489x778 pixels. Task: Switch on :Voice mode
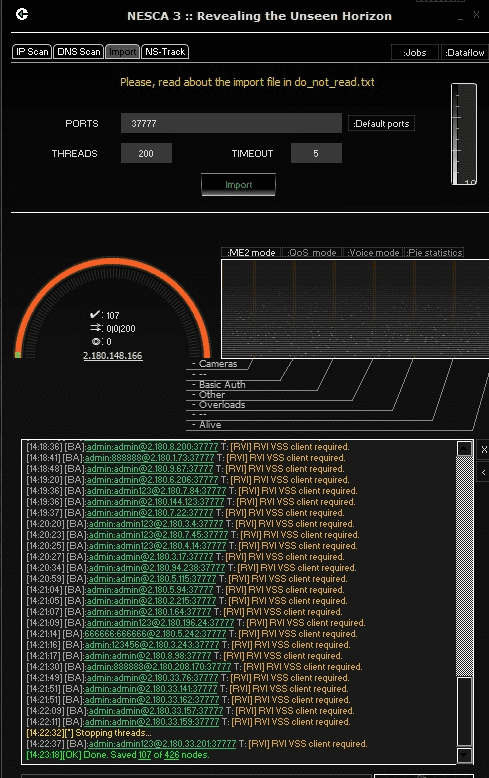(x=373, y=253)
